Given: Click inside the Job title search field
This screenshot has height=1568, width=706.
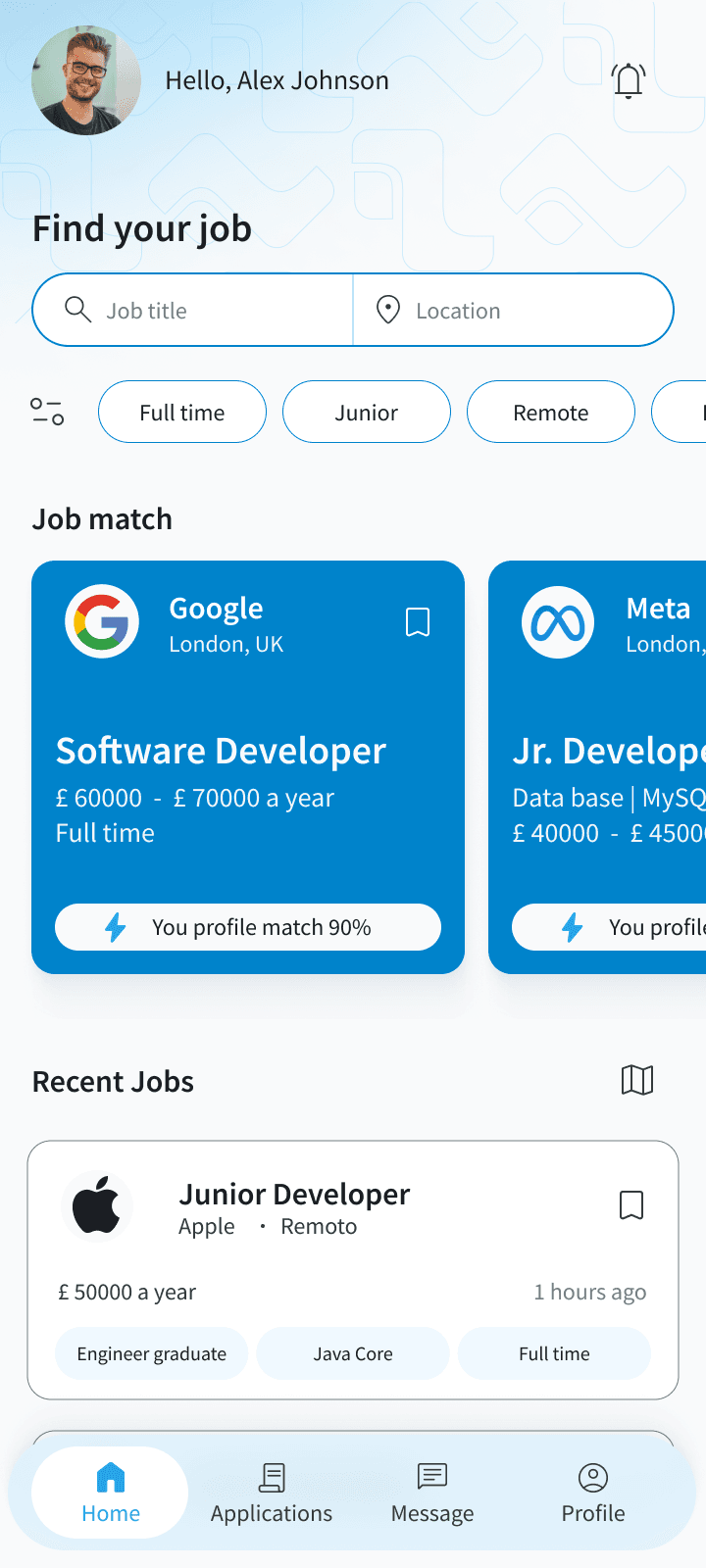Looking at the screenshot, I should (x=196, y=309).
